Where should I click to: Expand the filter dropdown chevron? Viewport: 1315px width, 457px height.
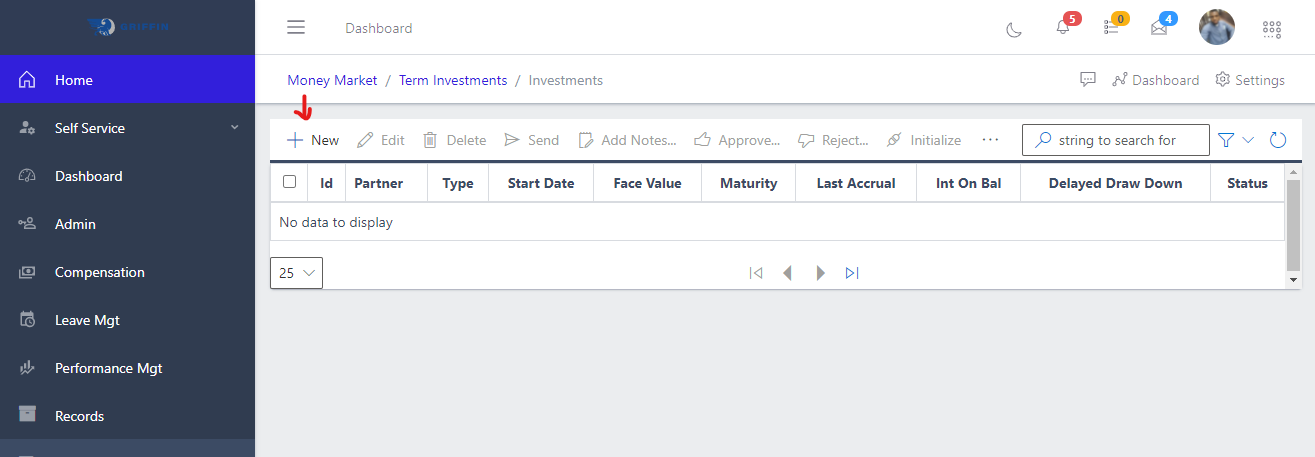point(1248,140)
